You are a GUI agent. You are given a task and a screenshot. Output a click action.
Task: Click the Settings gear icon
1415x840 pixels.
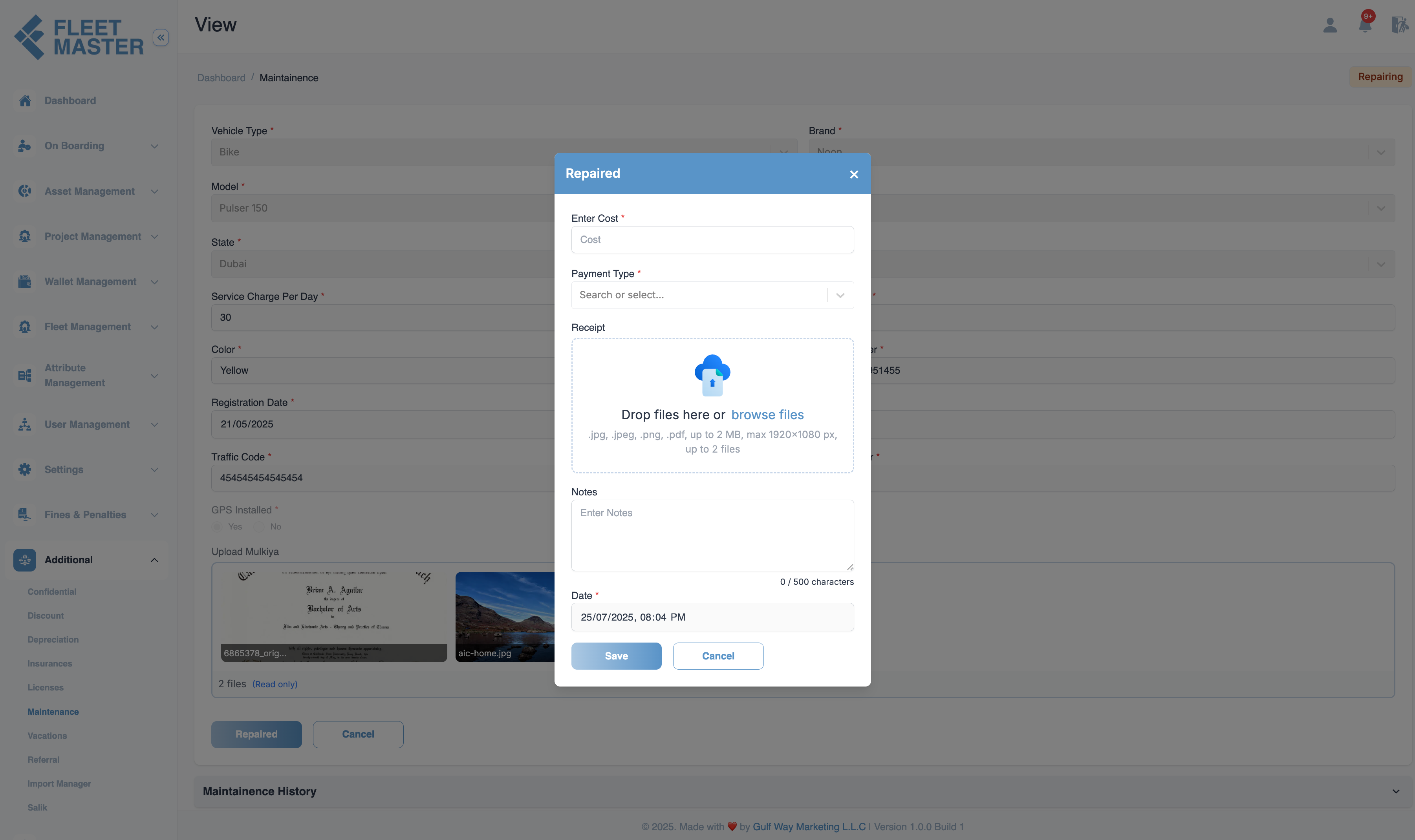click(24, 470)
